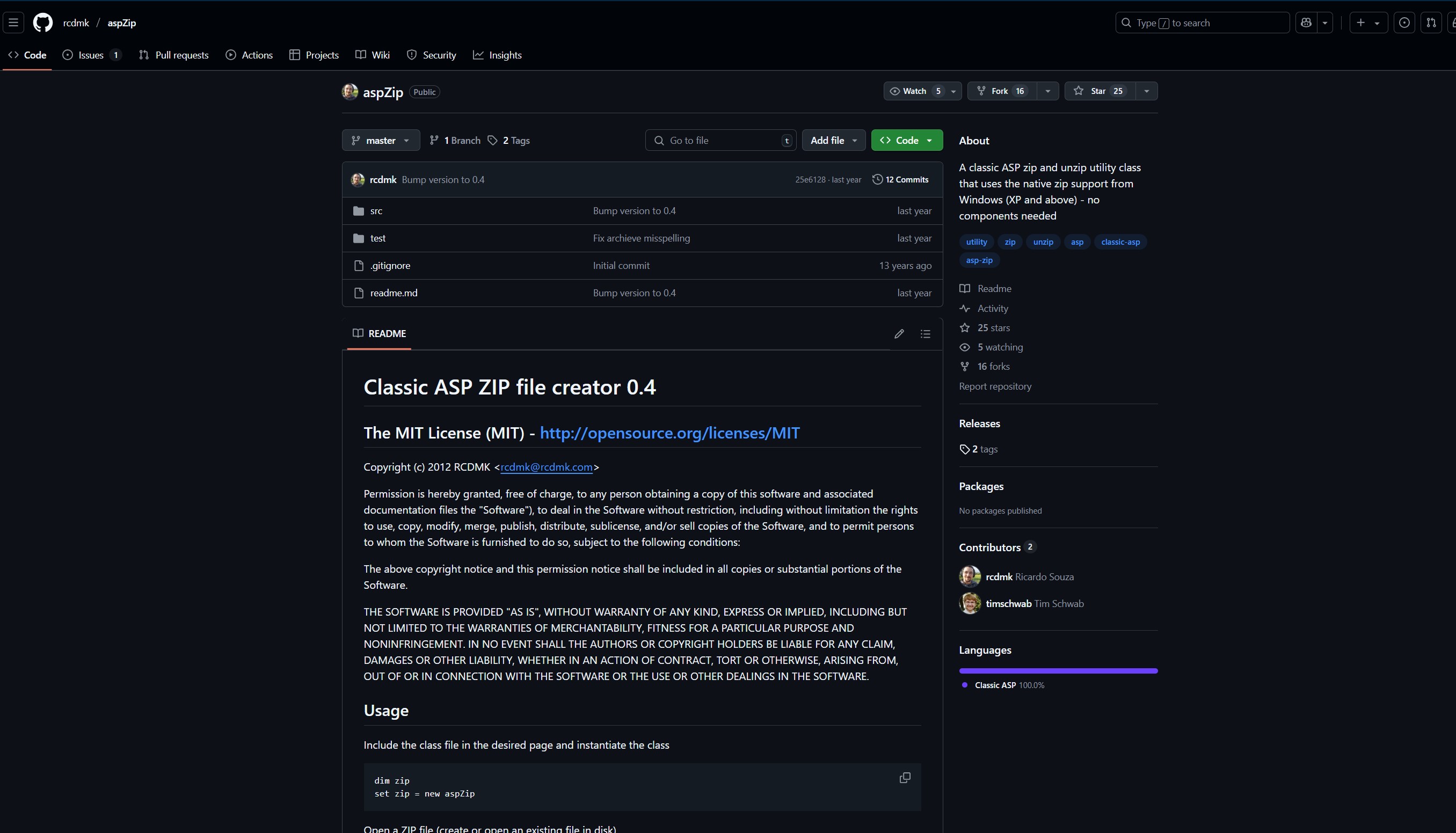Open the green Code dropdown

(x=906, y=140)
